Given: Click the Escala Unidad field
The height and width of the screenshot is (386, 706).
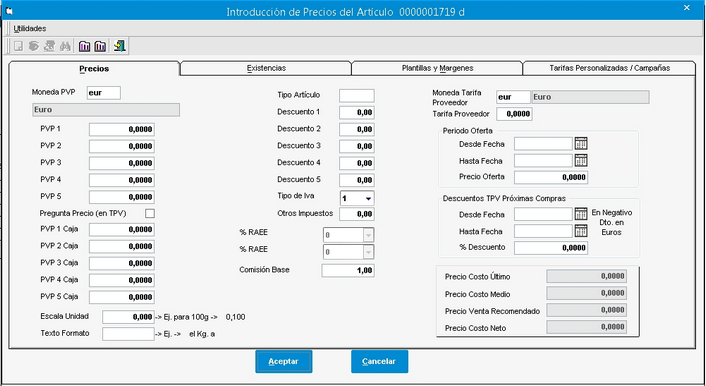Looking at the screenshot, I should coord(128,317).
